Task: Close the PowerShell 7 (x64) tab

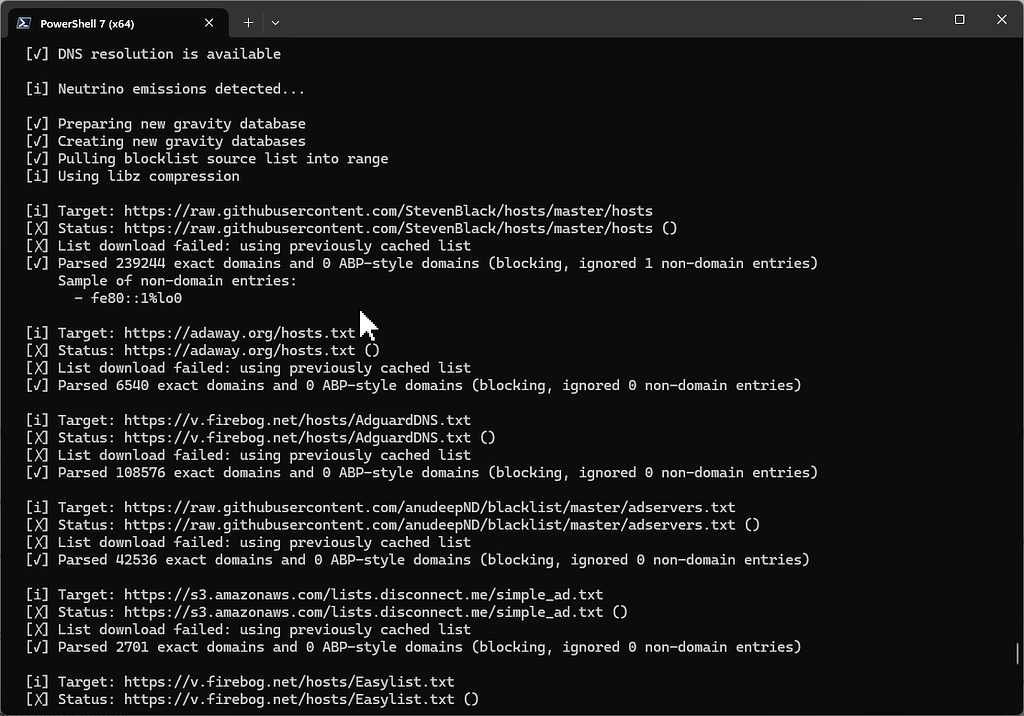Action: [209, 22]
